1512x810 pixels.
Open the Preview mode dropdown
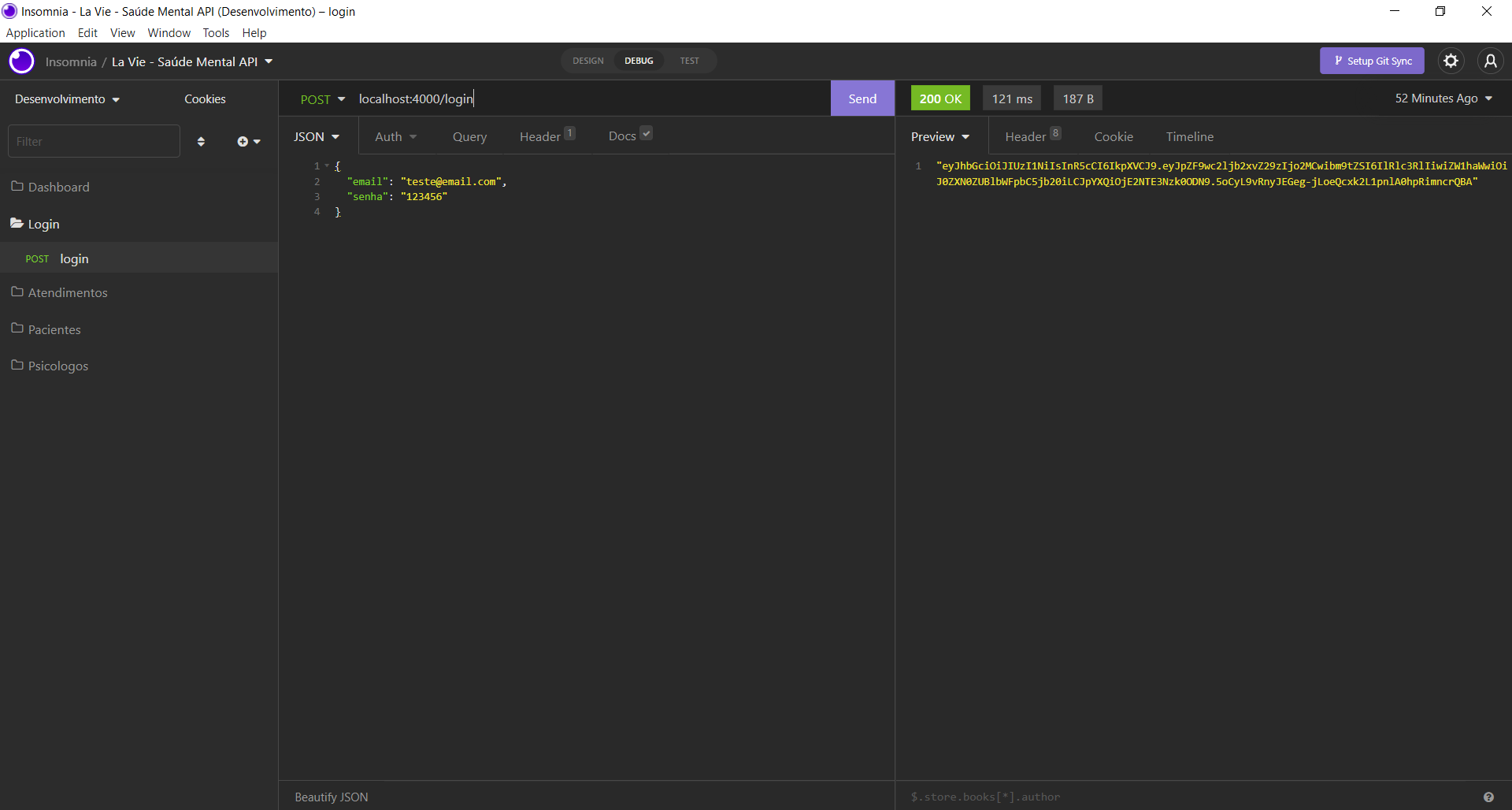tap(940, 136)
